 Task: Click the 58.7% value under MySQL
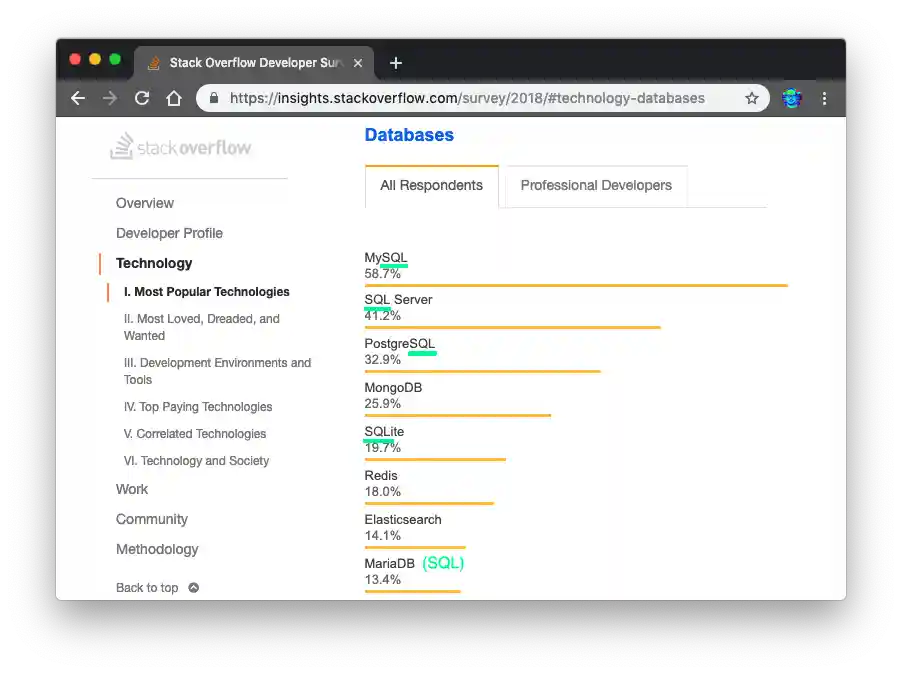click(383, 274)
